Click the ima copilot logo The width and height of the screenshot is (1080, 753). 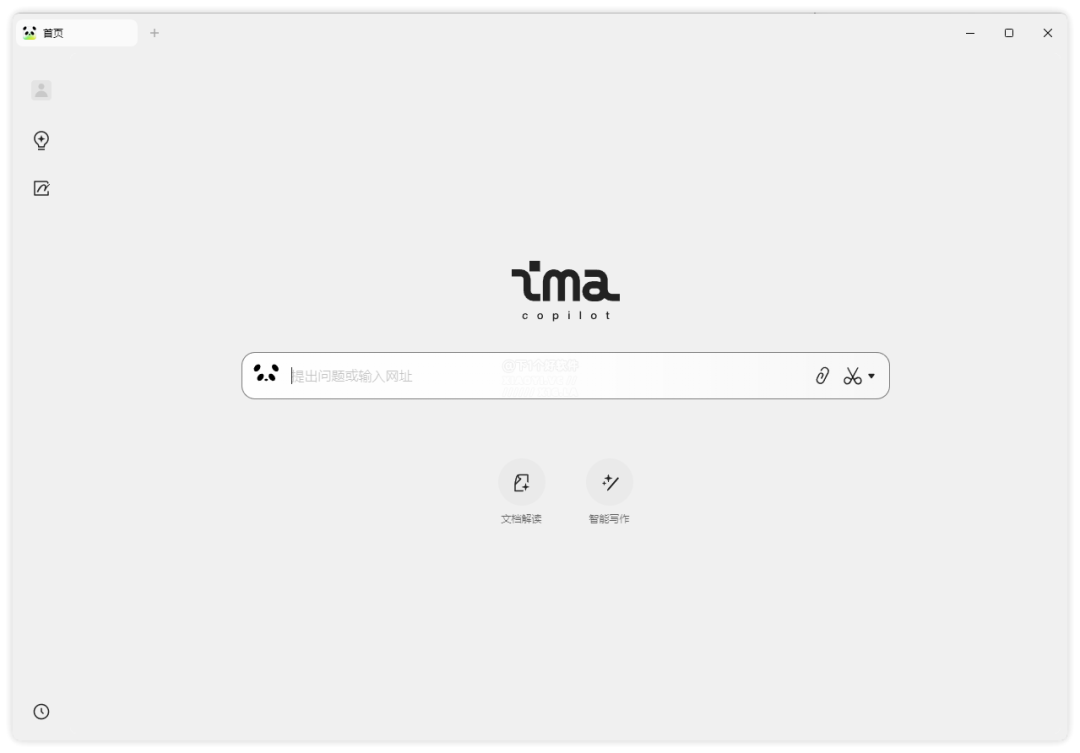pyautogui.click(x=565, y=291)
